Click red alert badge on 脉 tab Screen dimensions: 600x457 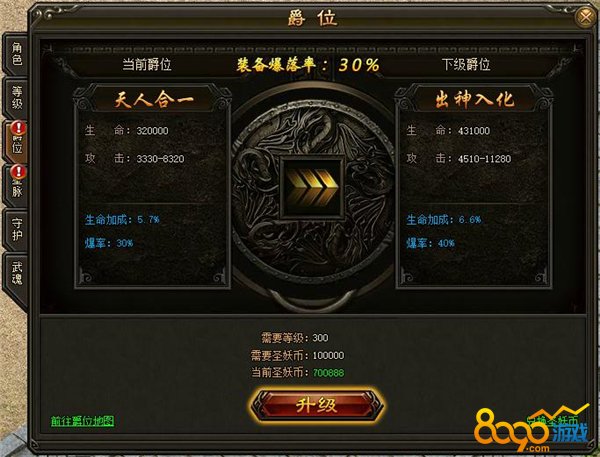[x=19, y=171]
